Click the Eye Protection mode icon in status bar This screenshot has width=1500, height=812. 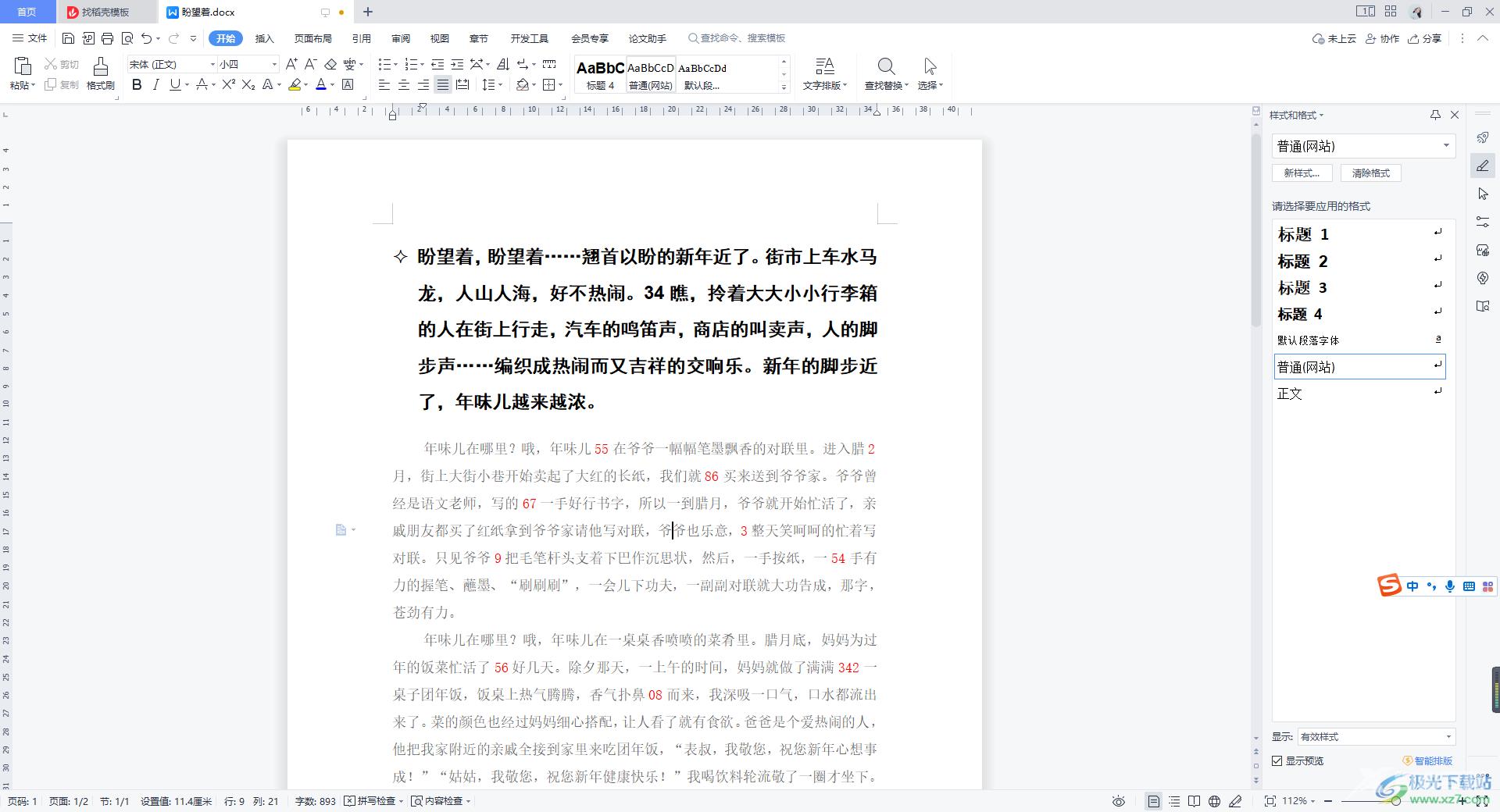1119,801
